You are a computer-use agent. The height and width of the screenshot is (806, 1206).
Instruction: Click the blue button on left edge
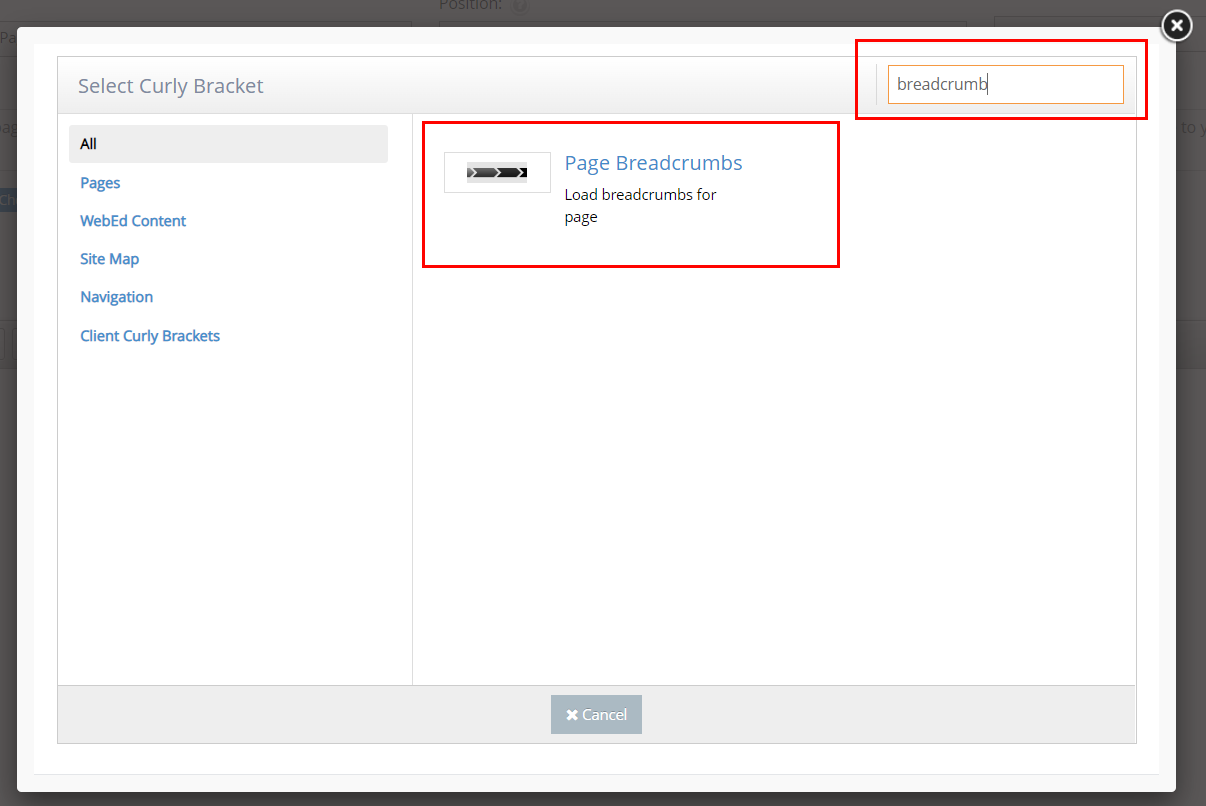tap(7, 200)
